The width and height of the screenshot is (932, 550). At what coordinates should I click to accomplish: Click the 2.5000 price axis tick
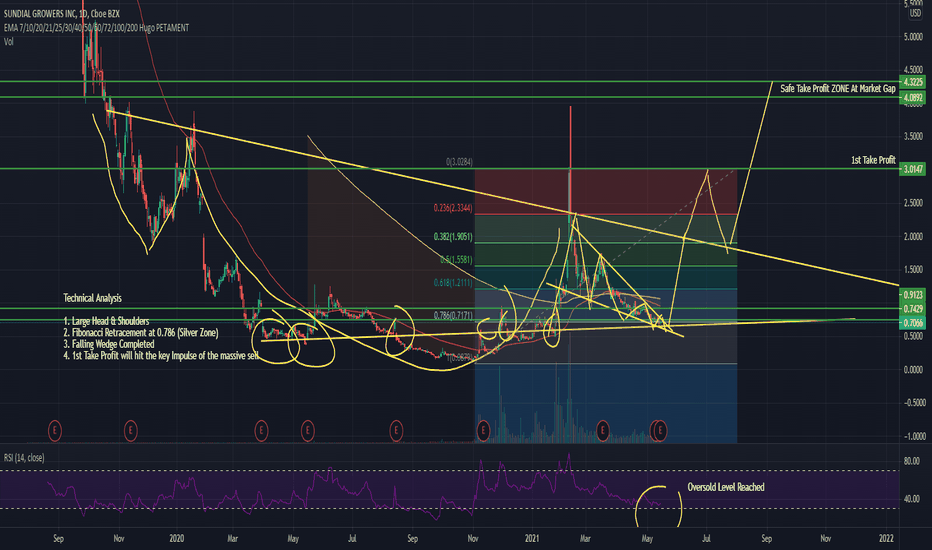[x=913, y=203]
